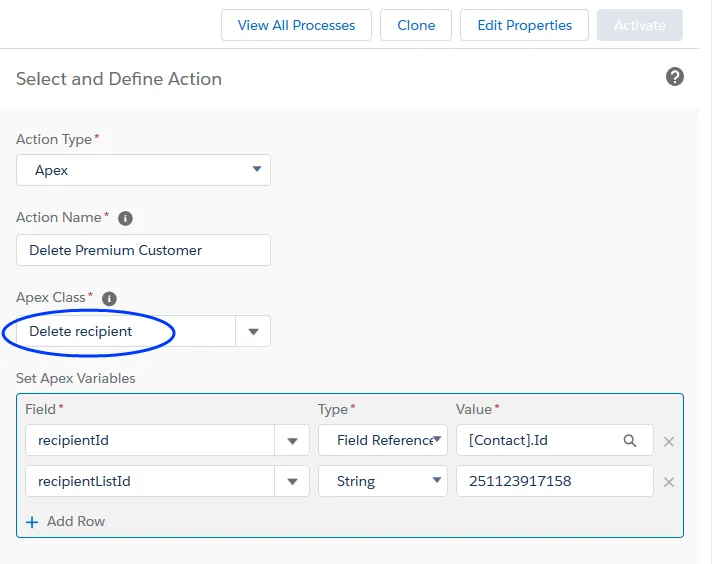
Task: Open the recipientListId field dropdown arrow
Action: click(x=292, y=481)
